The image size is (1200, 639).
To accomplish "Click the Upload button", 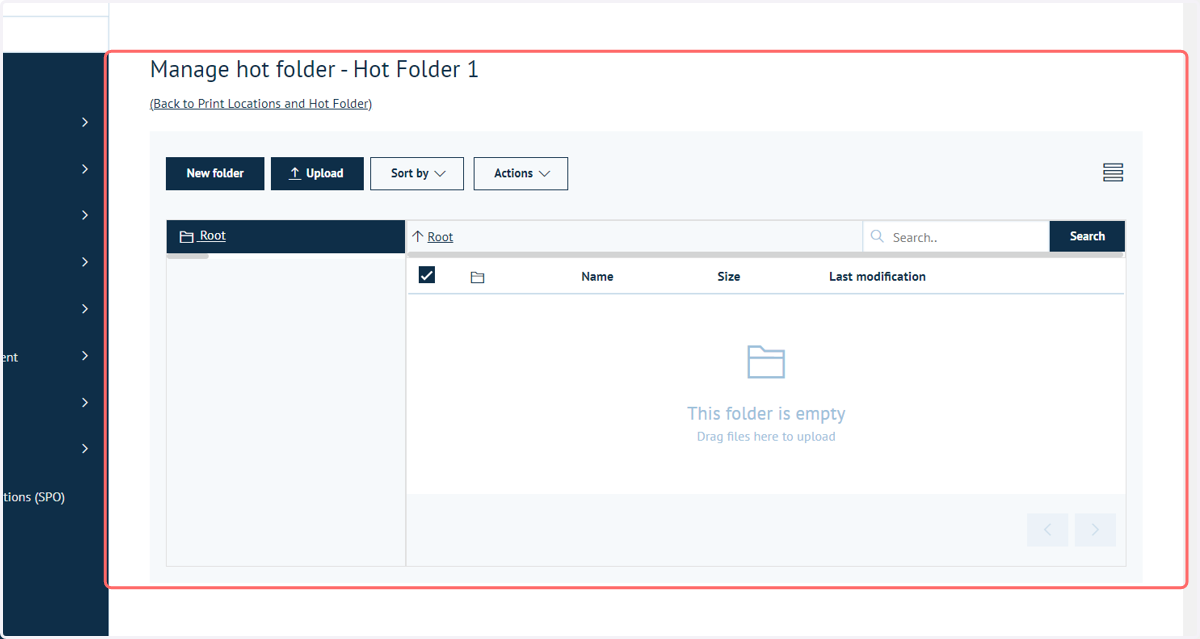I will coord(317,173).
